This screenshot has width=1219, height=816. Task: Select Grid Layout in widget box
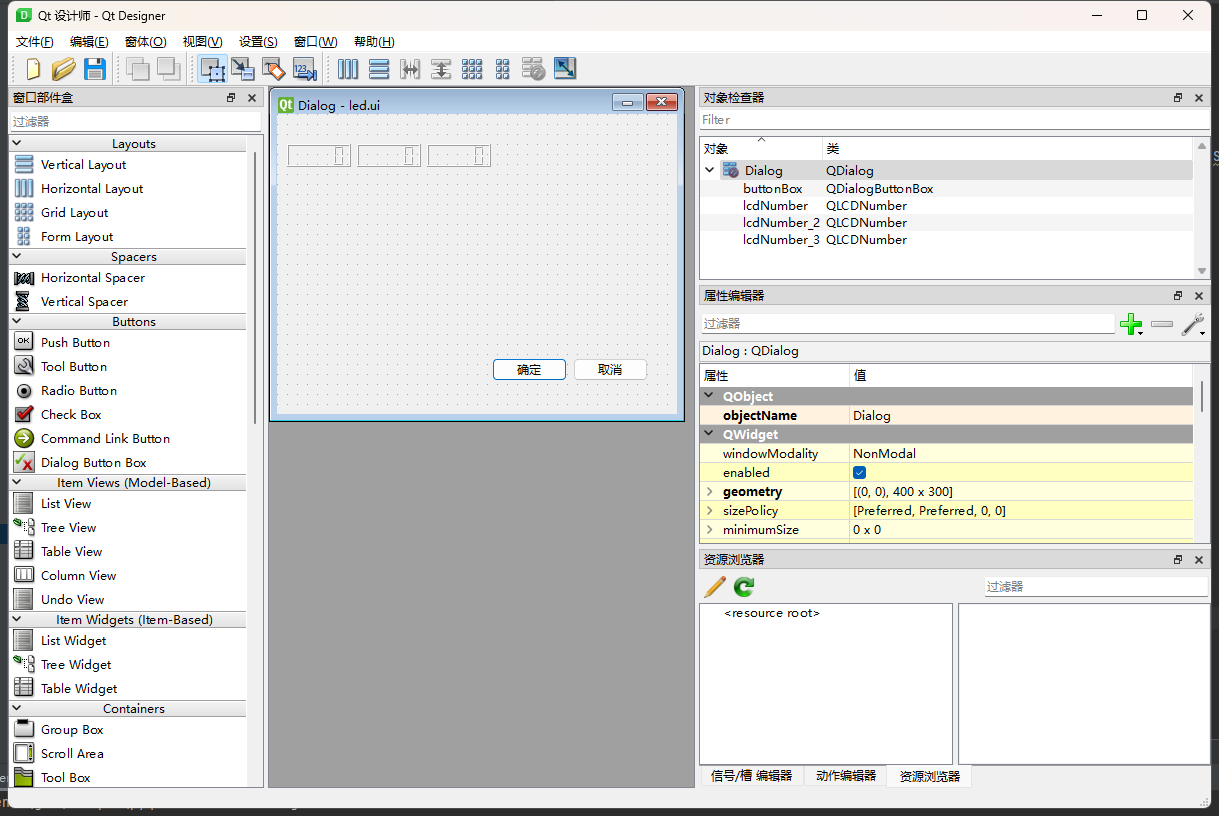[x=74, y=212]
